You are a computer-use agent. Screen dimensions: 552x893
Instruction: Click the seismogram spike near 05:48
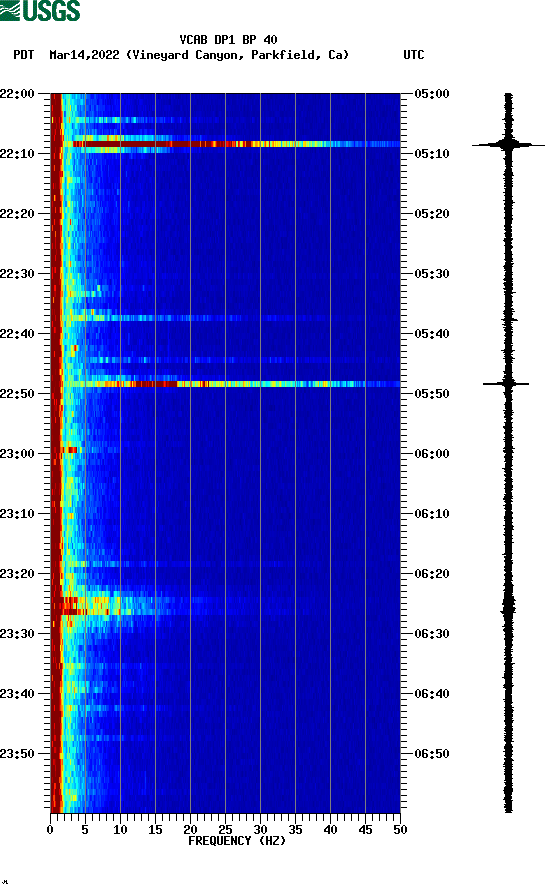pos(506,384)
